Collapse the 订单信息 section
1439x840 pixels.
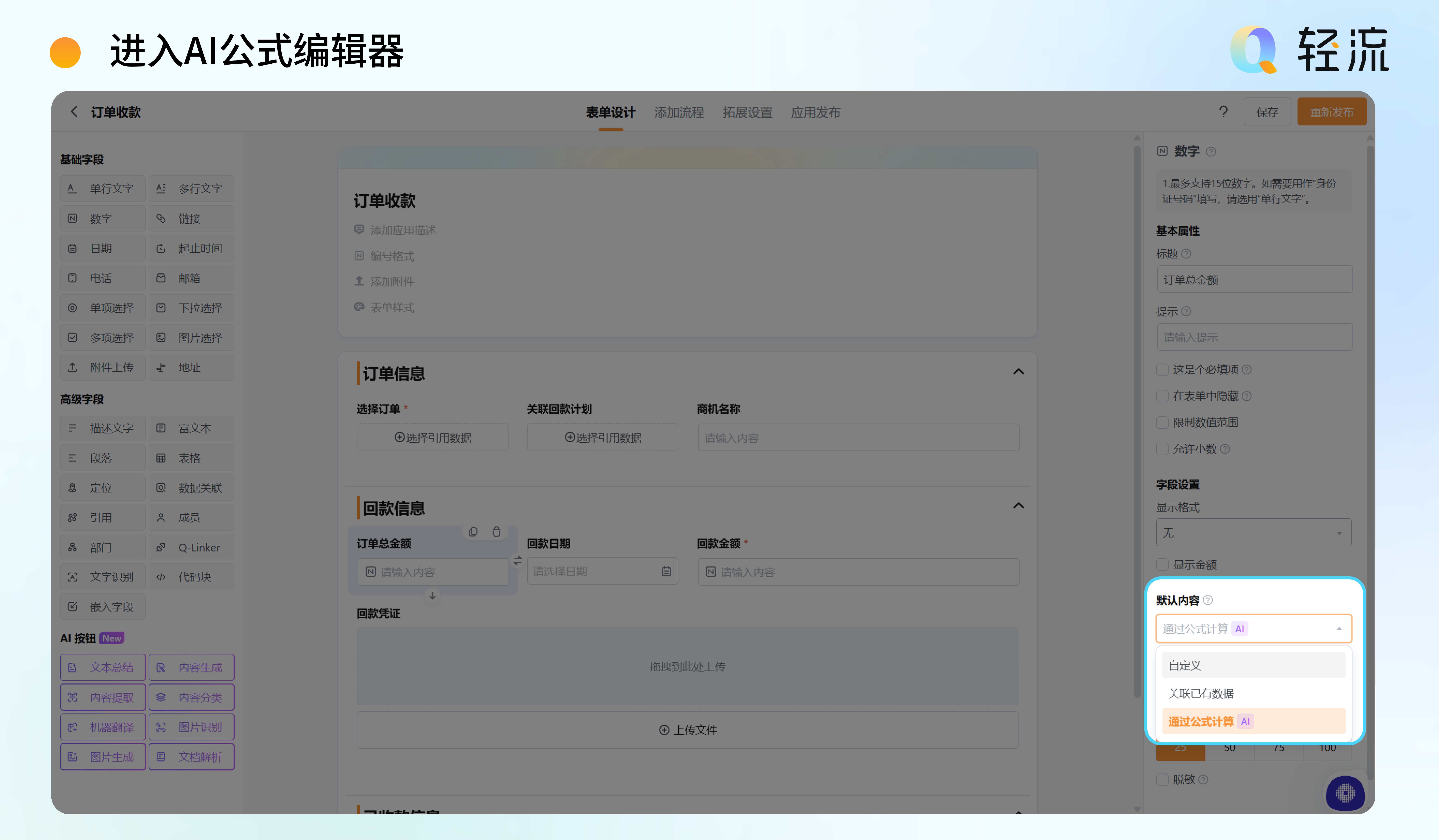pyautogui.click(x=1019, y=372)
